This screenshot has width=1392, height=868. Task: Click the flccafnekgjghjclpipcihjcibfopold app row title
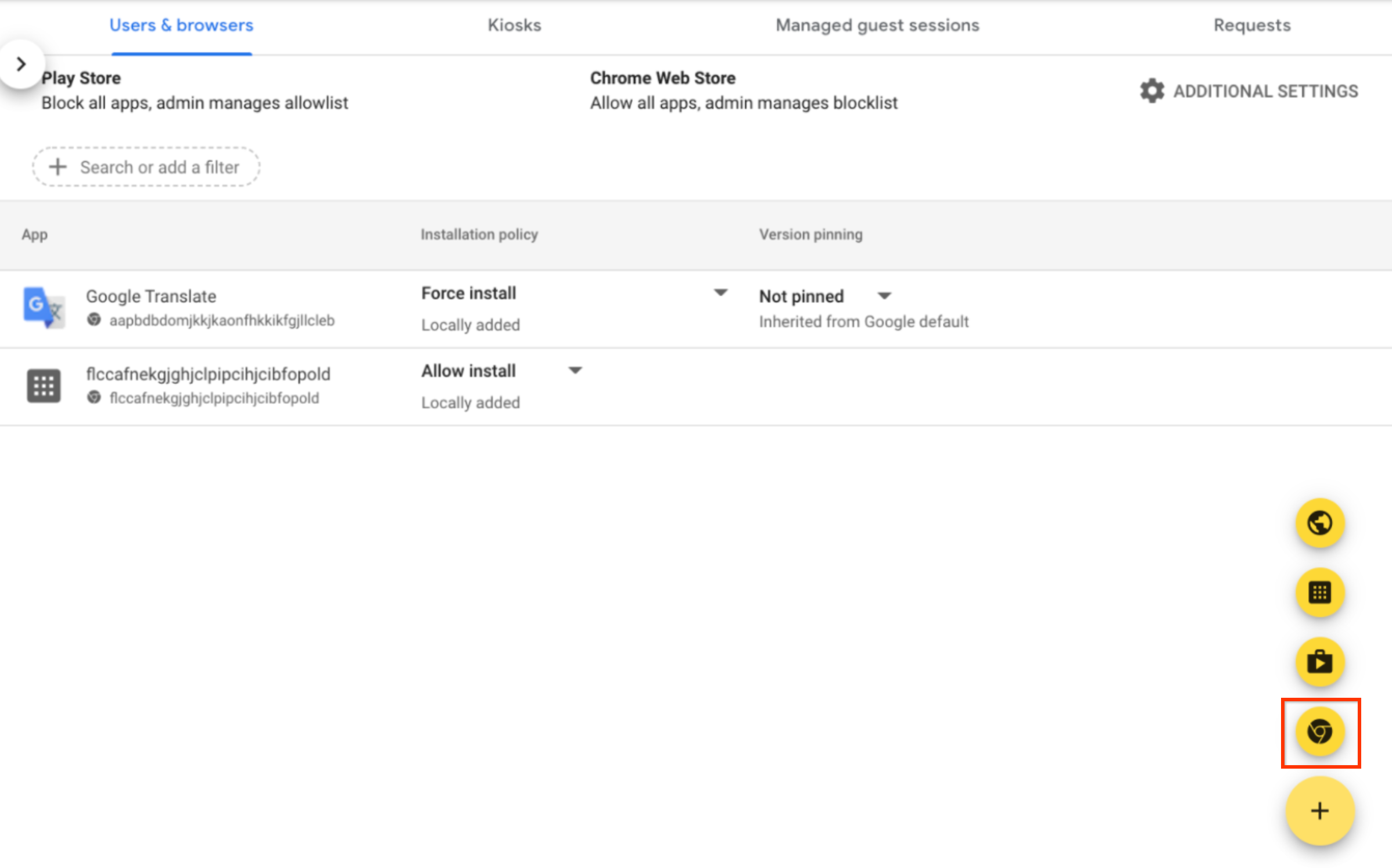208,374
